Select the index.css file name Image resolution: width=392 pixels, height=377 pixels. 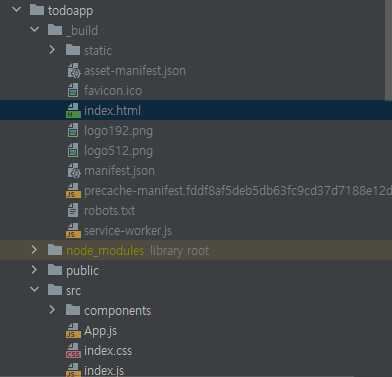108,351
